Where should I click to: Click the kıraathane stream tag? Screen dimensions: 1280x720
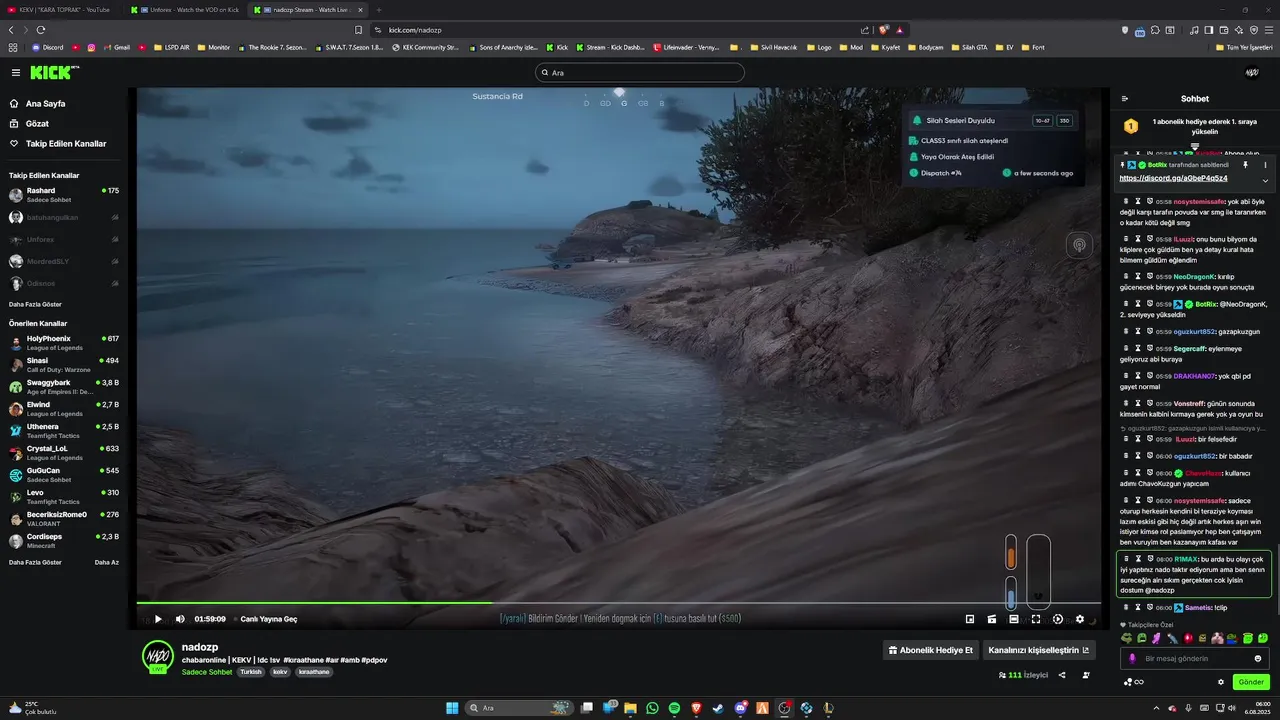313,672
